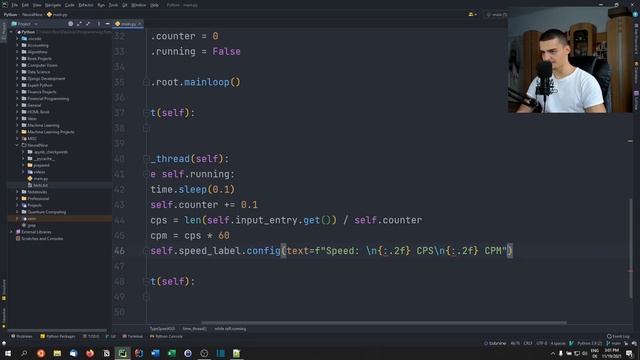
Task: Open the main run configuration dropdown
Action: point(497,14)
